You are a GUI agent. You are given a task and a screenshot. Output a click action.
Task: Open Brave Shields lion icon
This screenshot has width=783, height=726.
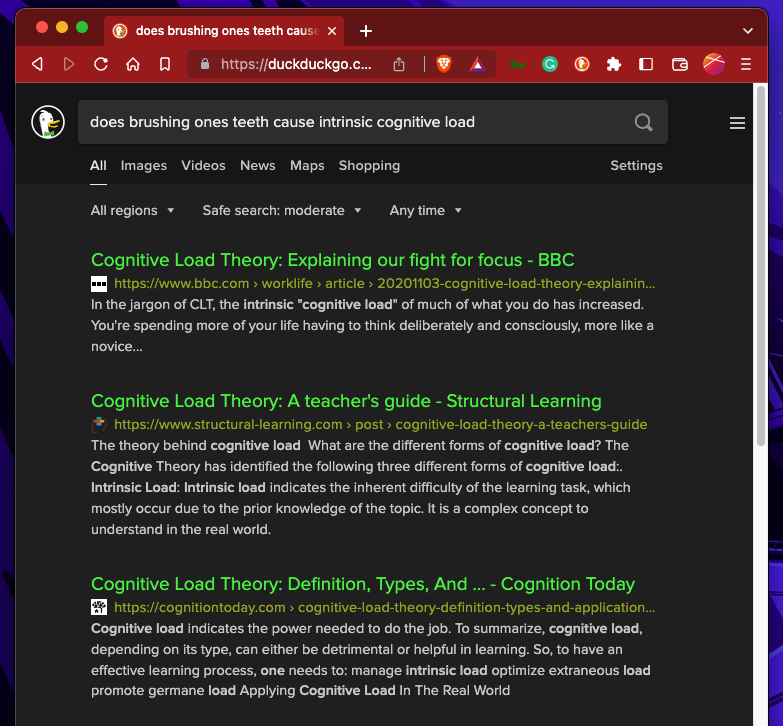coord(443,64)
